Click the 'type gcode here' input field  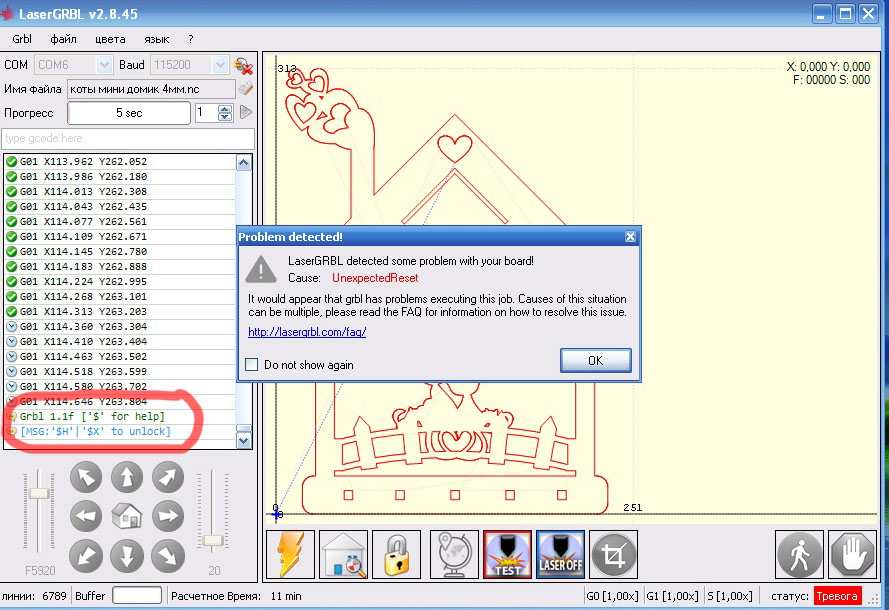tap(128, 138)
